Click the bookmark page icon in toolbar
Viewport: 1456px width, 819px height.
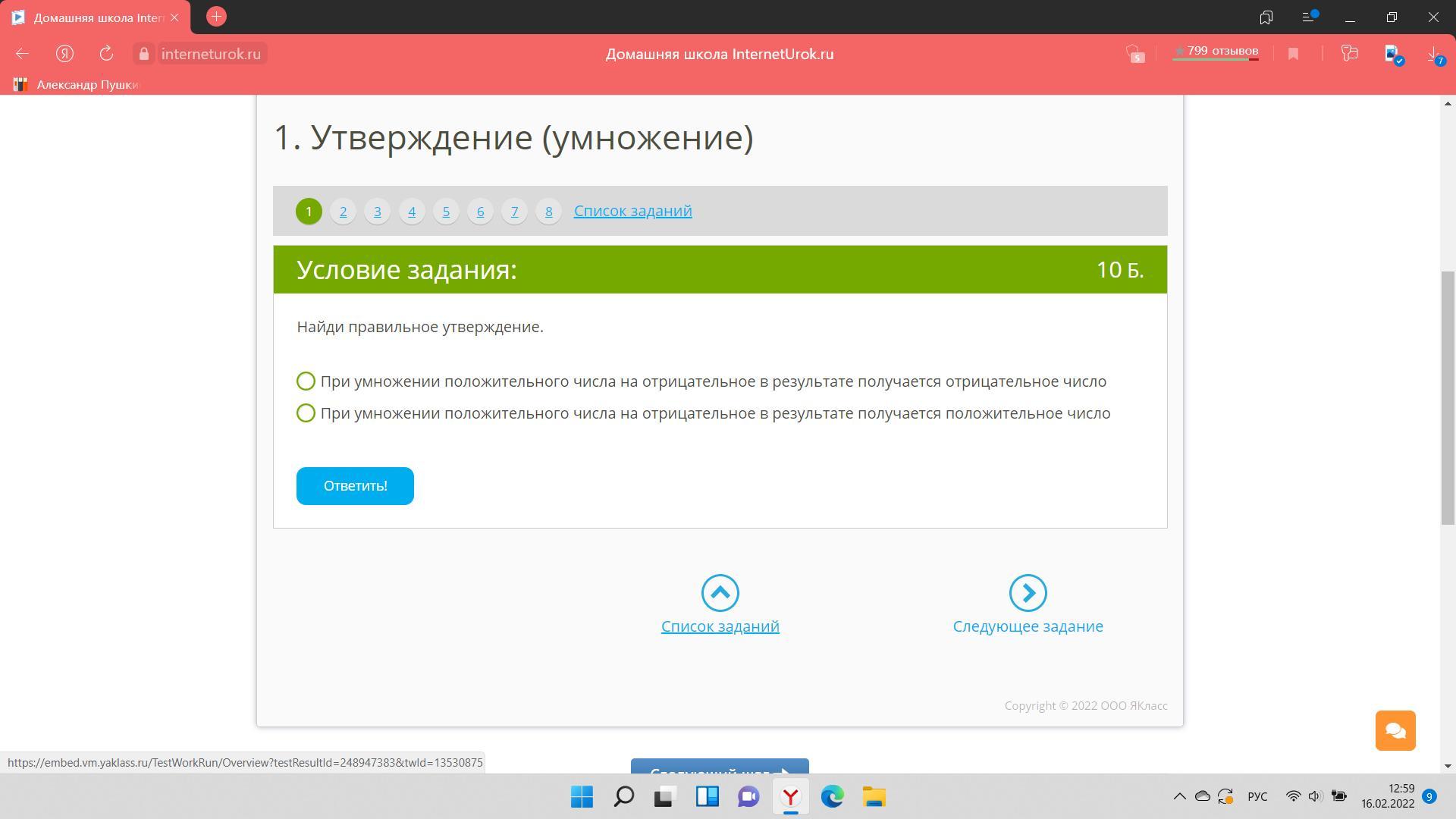[1293, 54]
